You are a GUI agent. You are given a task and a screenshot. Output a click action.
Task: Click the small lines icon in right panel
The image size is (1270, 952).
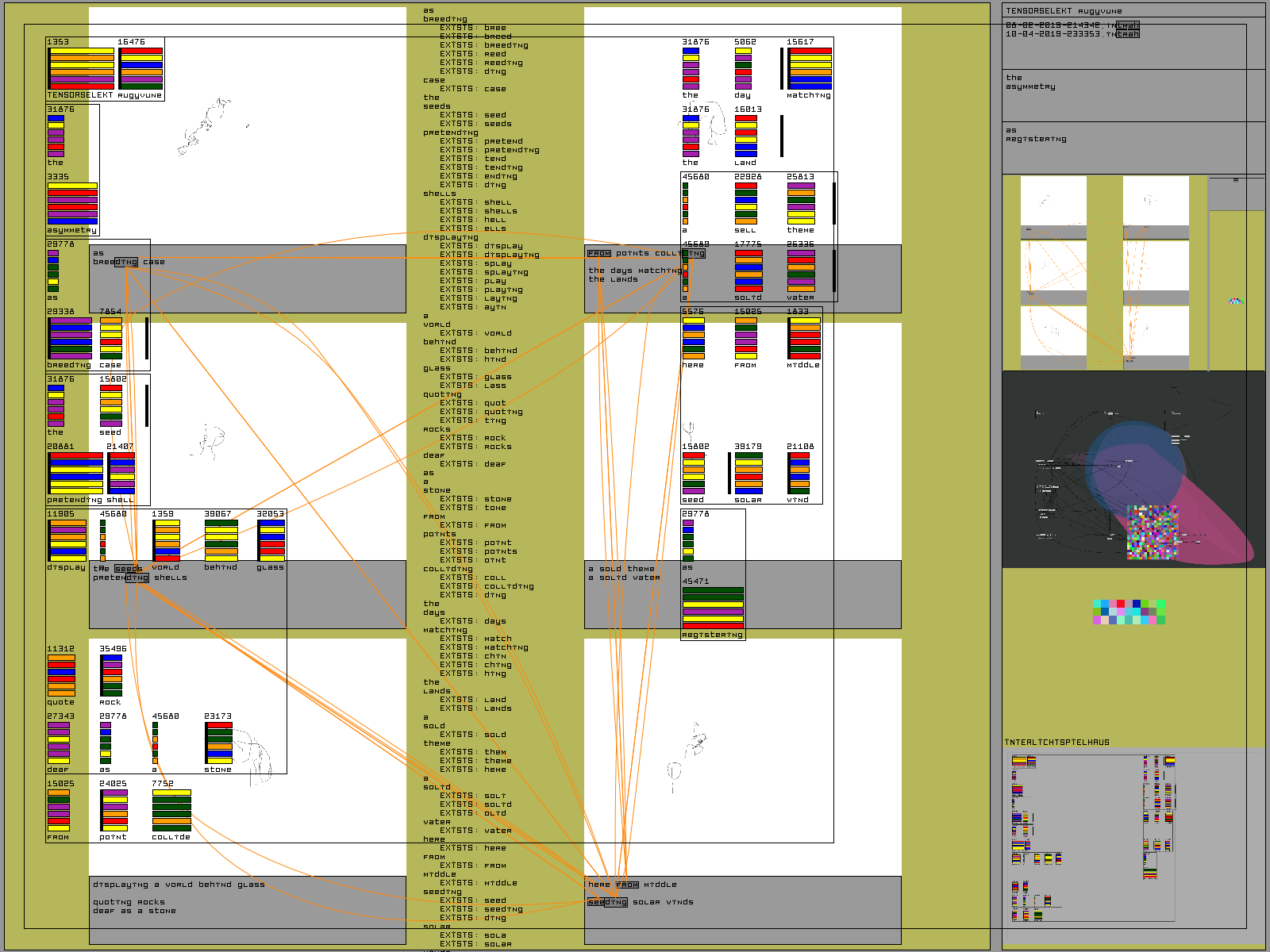tap(1235, 180)
